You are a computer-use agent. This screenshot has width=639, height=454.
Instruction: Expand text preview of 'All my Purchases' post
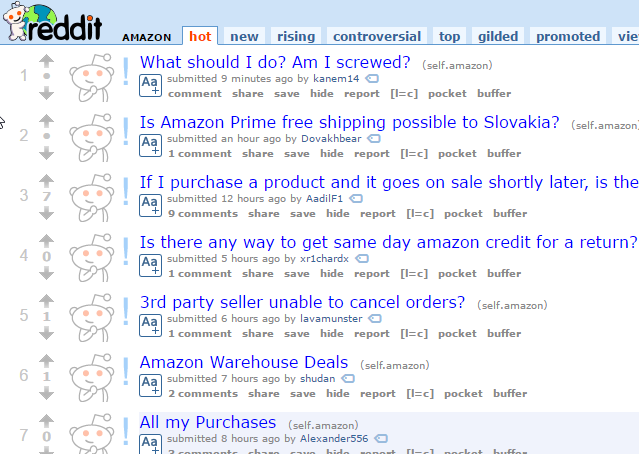click(x=150, y=444)
